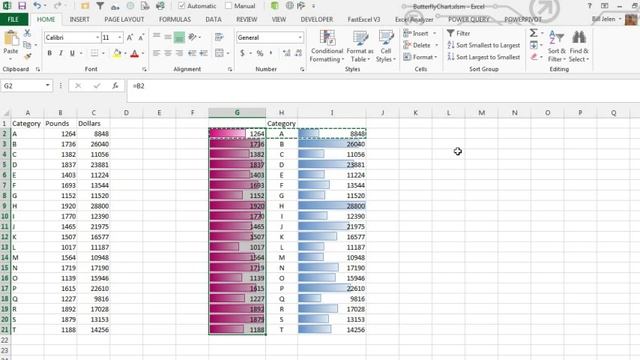
Task: Click the Cut scissors icon
Action: pos(27,33)
